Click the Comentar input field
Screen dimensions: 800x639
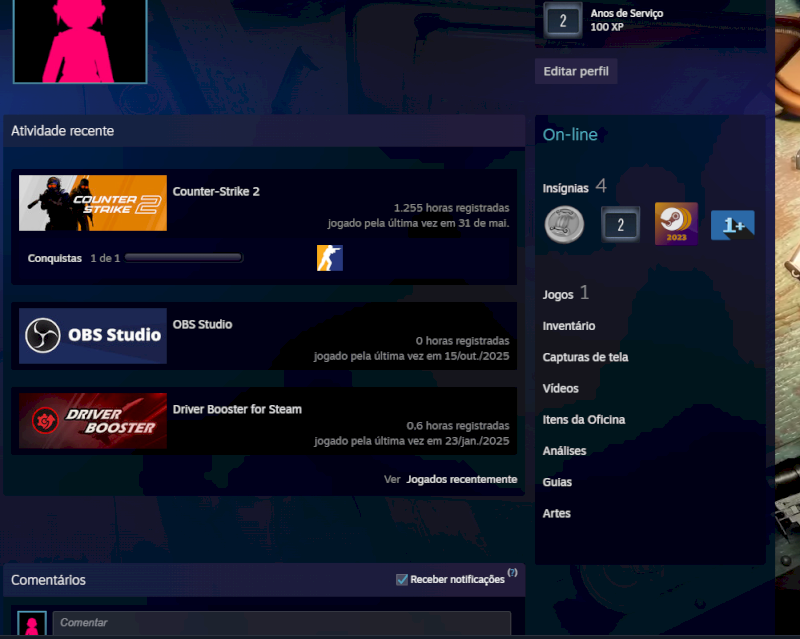tap(282, 623)
